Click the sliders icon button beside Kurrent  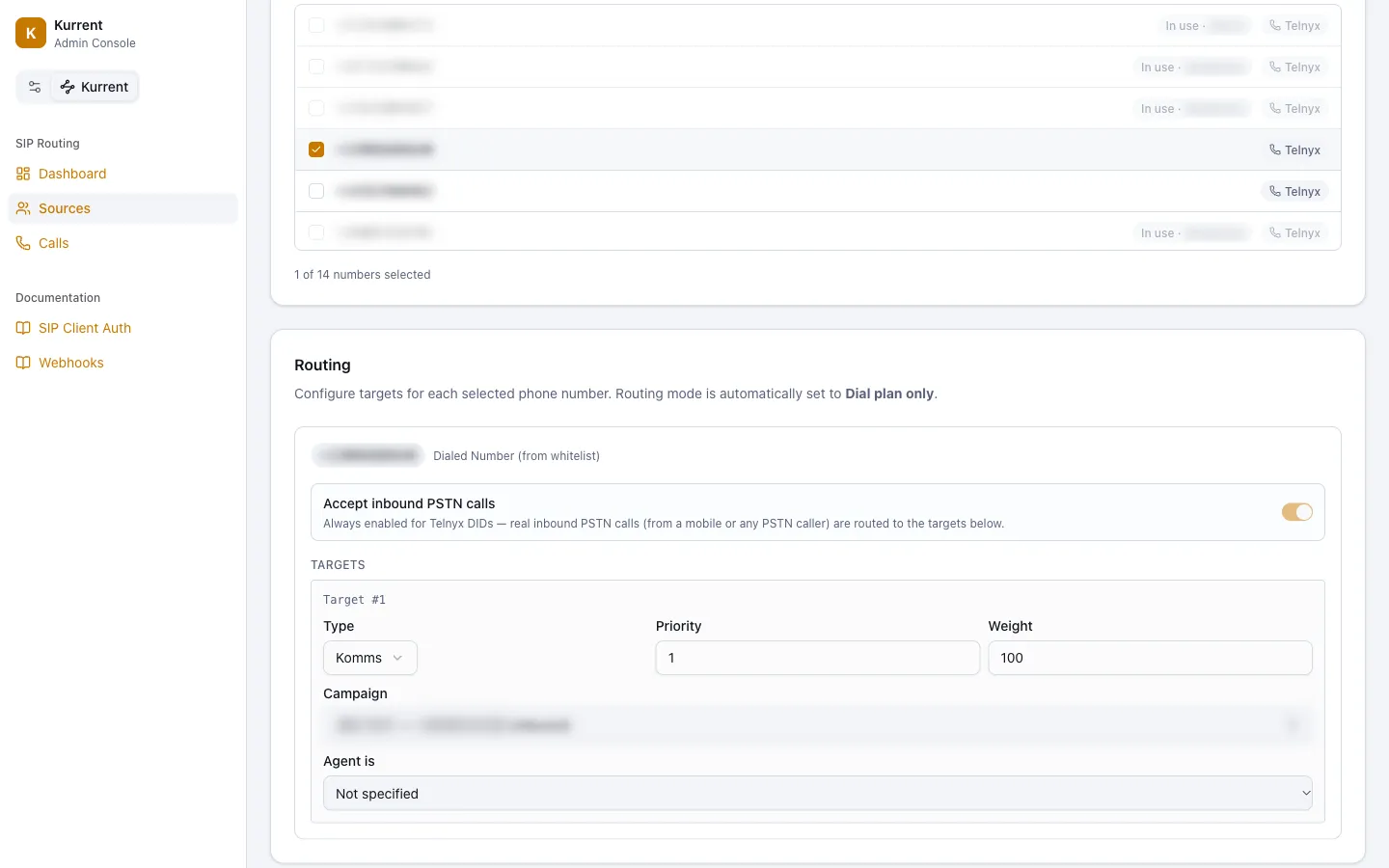(x=35, y=87)
